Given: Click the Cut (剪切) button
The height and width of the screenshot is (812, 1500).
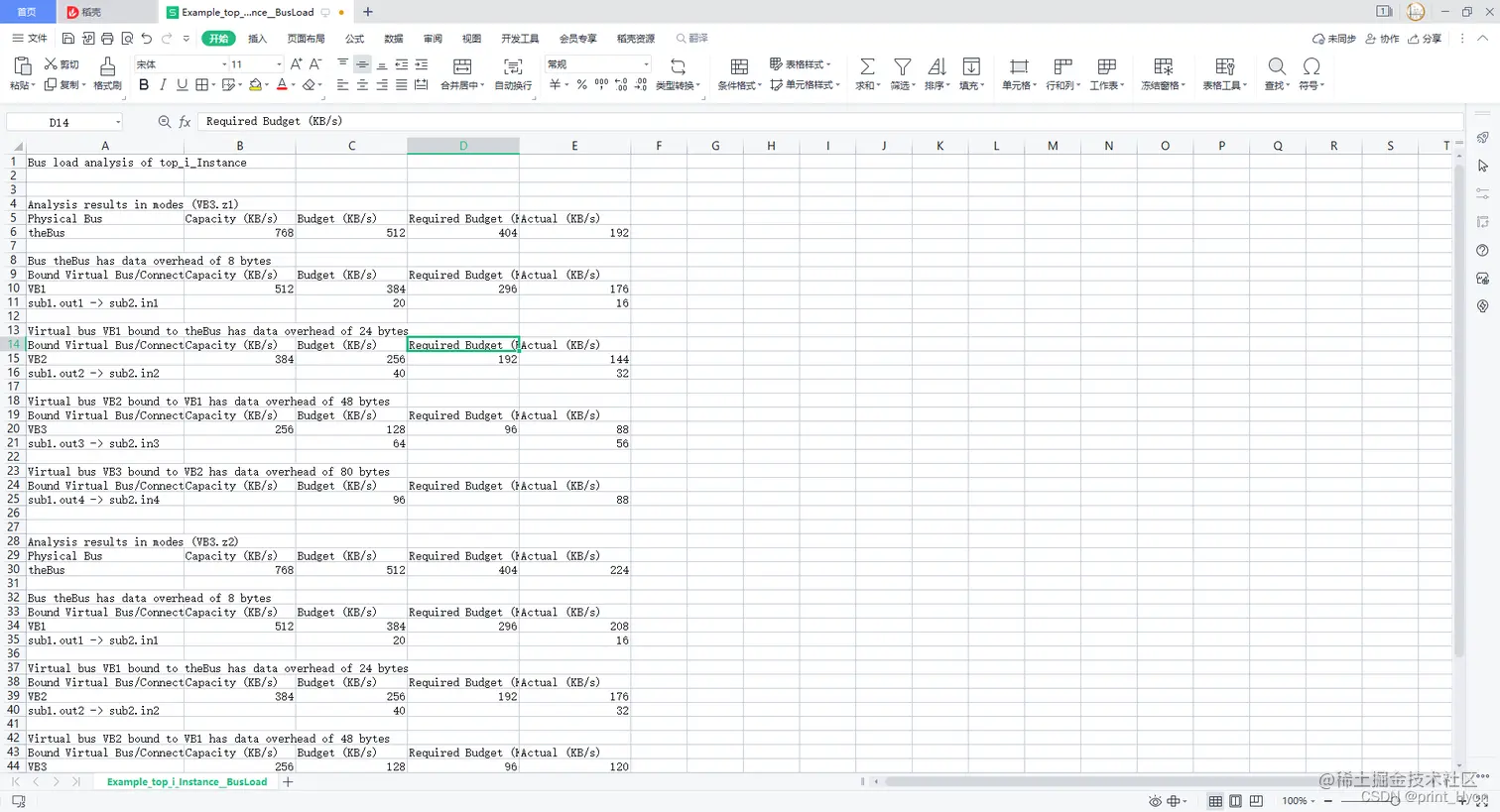Looking at the screenshot, I should tap(62, 64).
